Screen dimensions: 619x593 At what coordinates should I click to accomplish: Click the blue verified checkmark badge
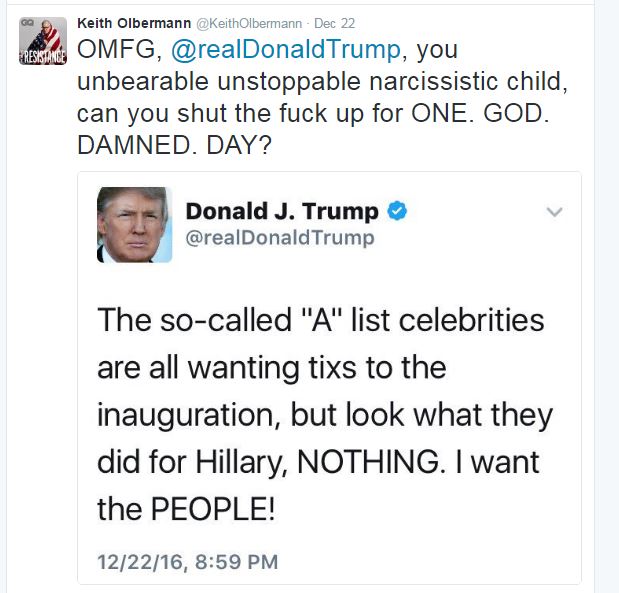[x=396, y=211]
